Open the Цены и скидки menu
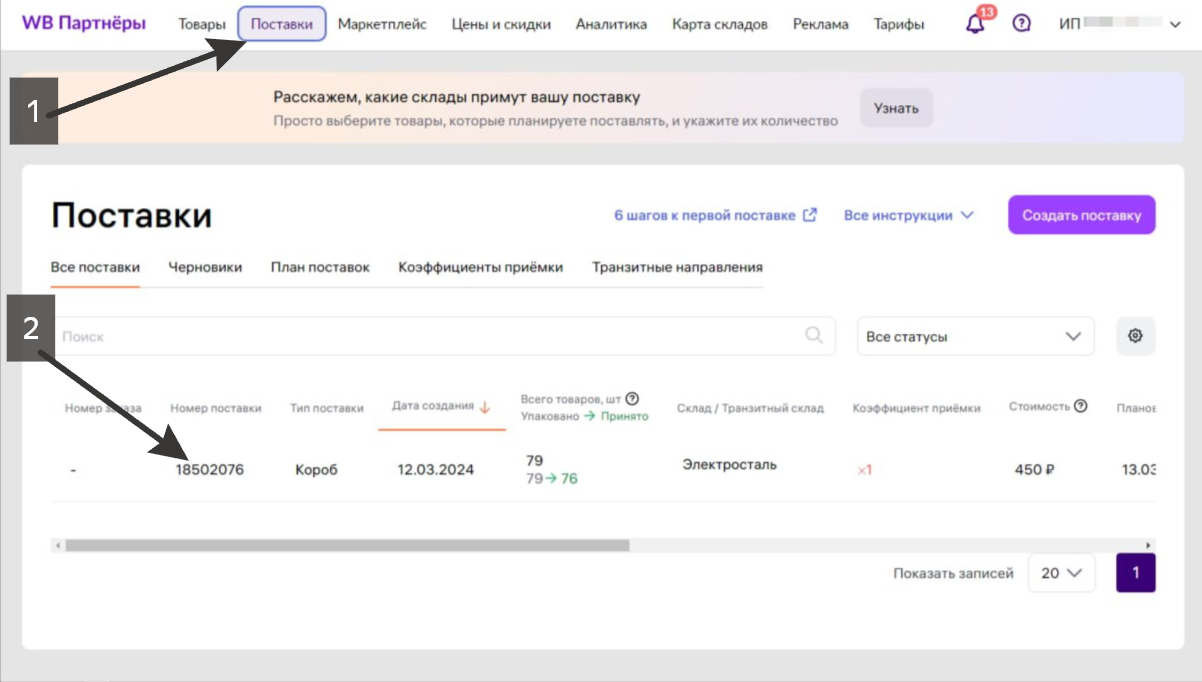Viewport: 1202px width, 682px height. pyautogui.click(x=501, y=24)
